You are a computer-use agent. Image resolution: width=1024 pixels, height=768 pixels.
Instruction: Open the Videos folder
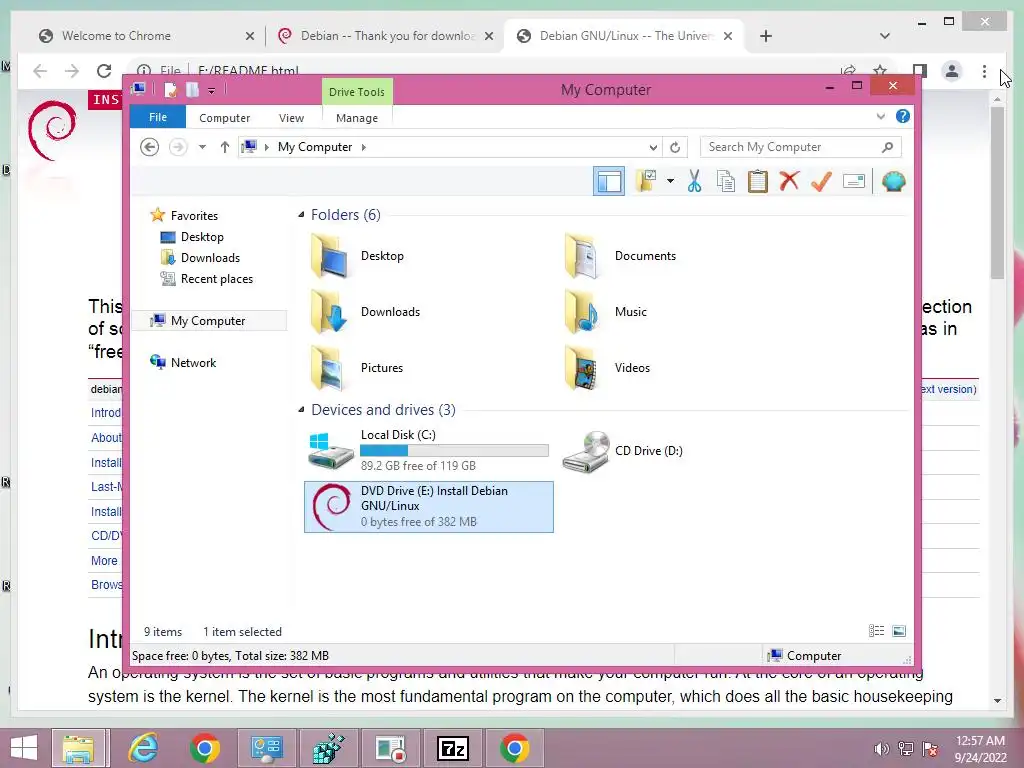point(607,368)
